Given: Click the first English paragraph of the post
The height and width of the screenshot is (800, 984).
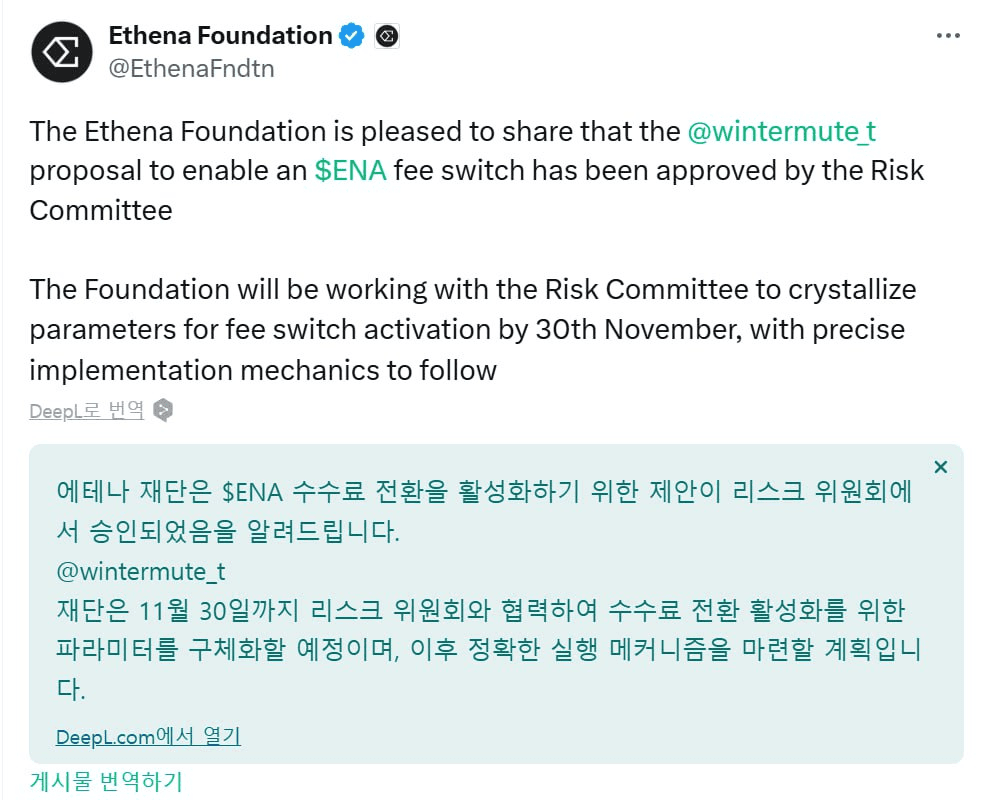Looking at the screenshot, I should pos(477,171).
